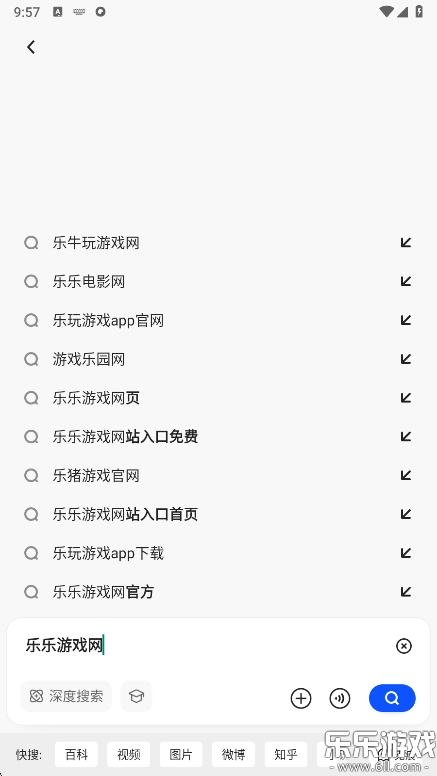Screen dimensions: 437x776
Task: Tap the fill arrow beside 游戏乐园网
Action: (x=406, y=359)
